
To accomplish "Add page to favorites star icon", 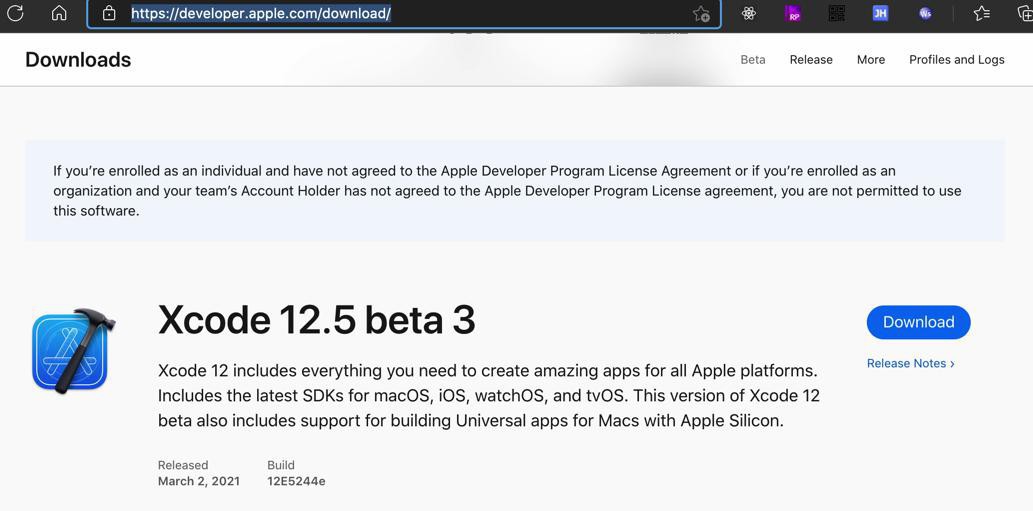I will tap(702, 14).
